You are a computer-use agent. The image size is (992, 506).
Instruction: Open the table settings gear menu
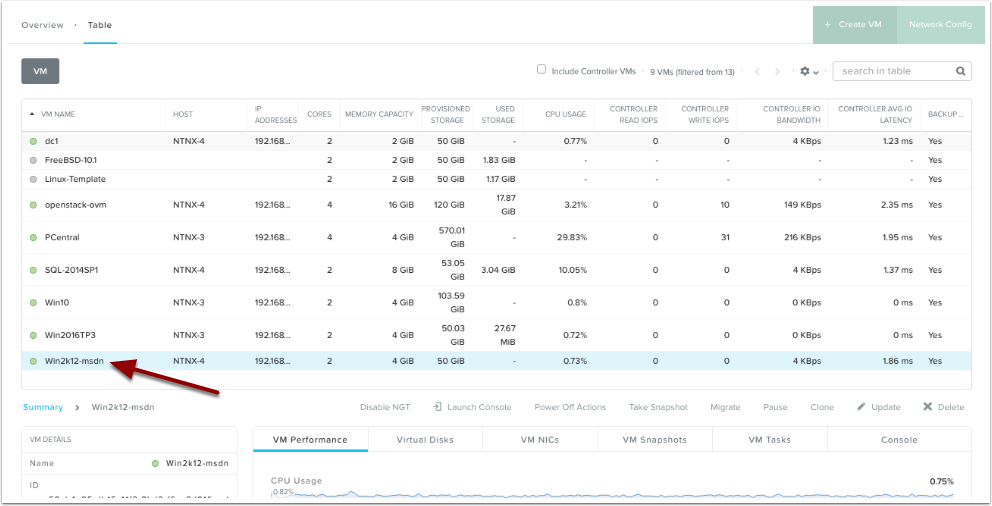coord(804,72)
